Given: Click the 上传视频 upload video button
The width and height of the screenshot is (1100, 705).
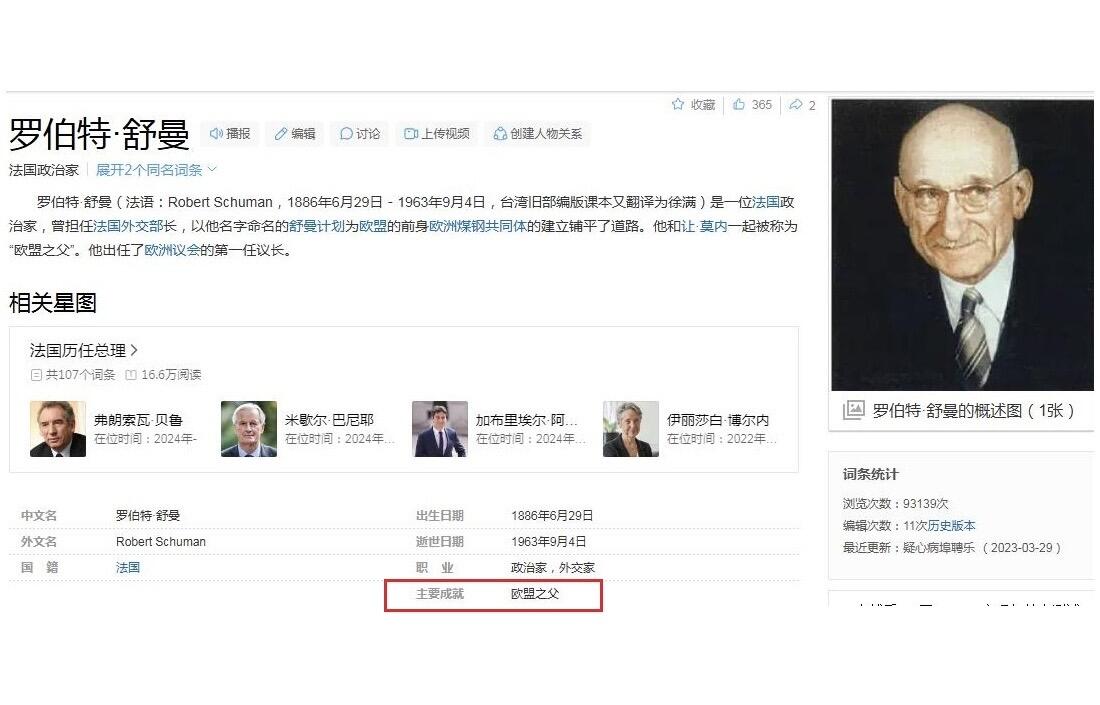Looking at the screenshot, I should point(436,134).
